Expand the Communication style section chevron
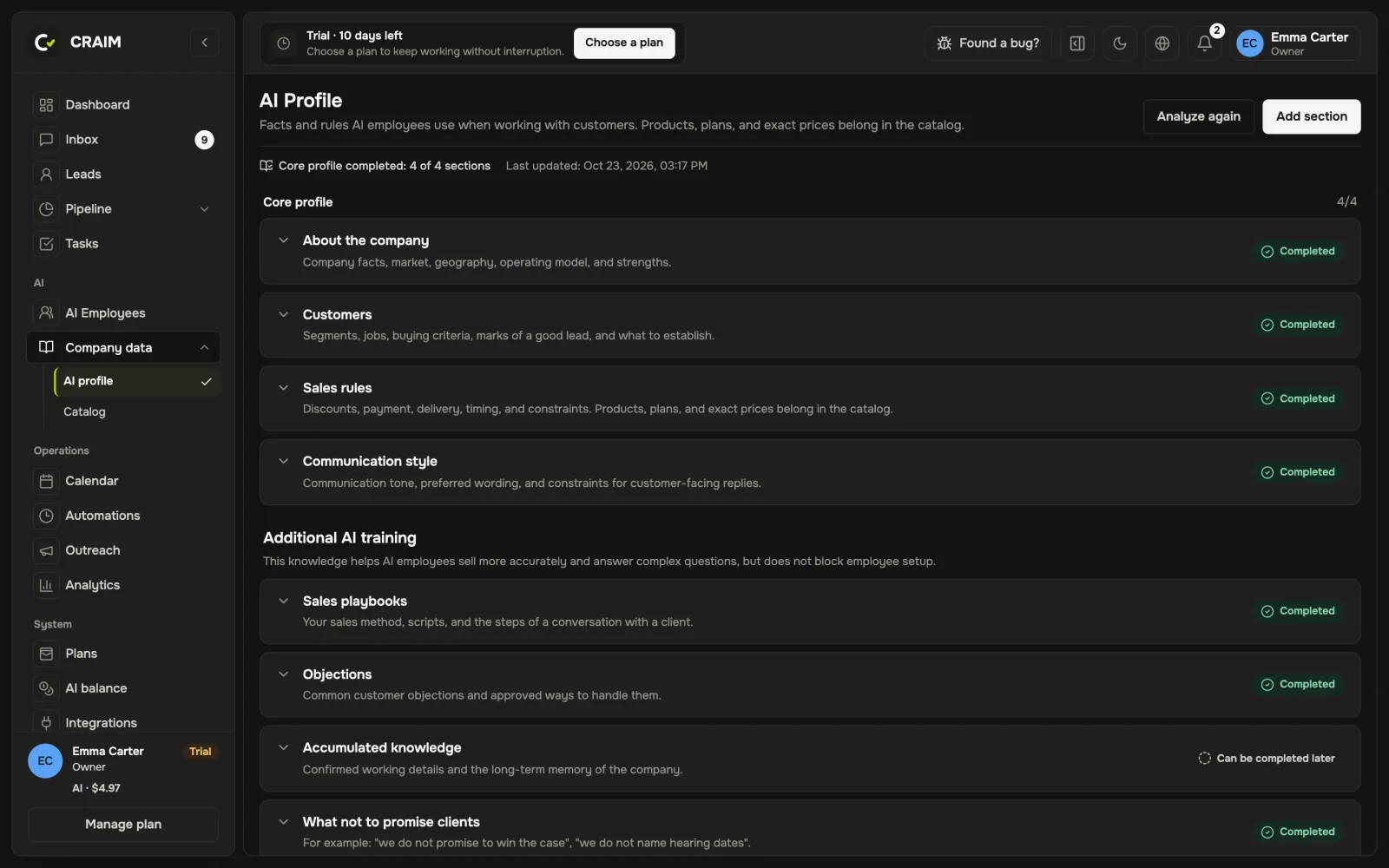 coord(283,461)
